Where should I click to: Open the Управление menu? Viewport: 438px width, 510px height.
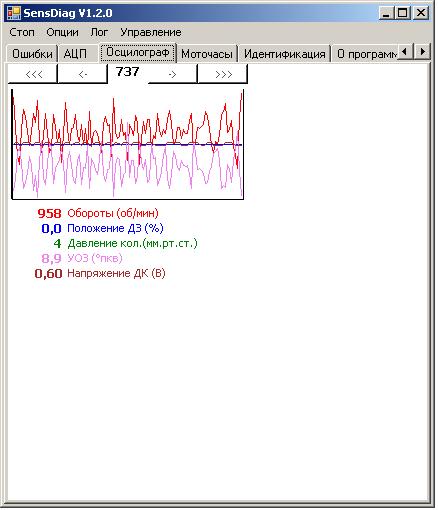[151, 32]
